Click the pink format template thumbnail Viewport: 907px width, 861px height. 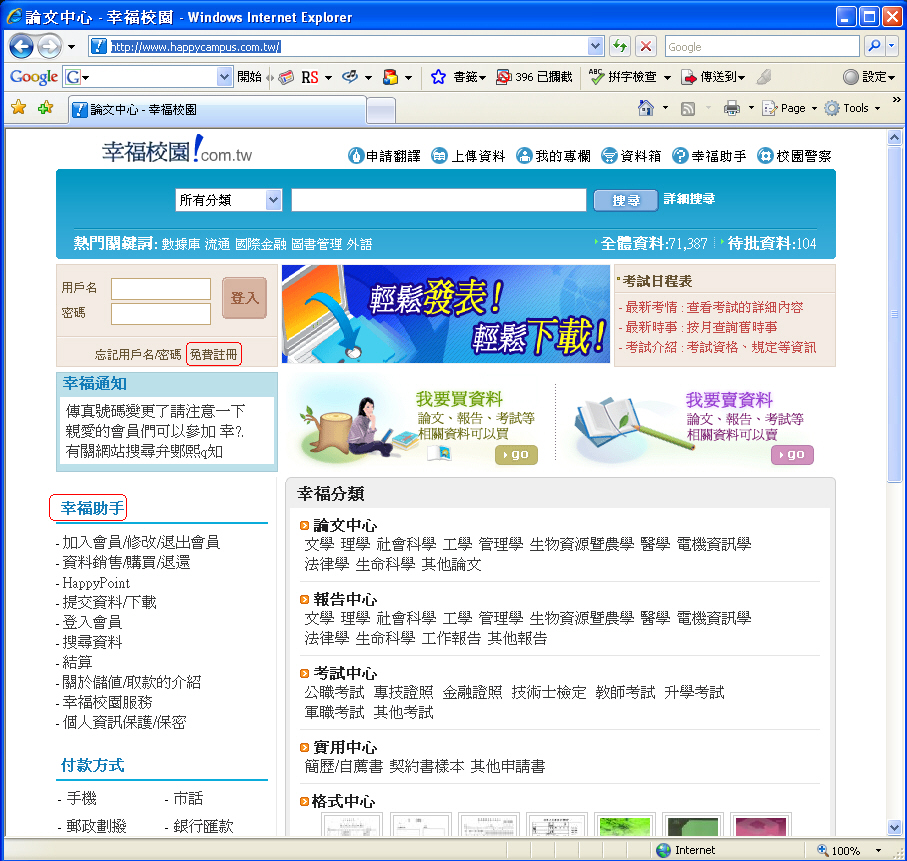click(x=761, y=826)
